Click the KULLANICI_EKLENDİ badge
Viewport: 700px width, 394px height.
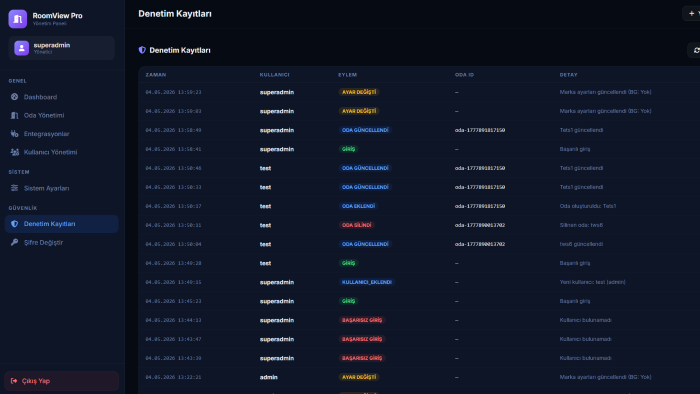tap(367, 282)
